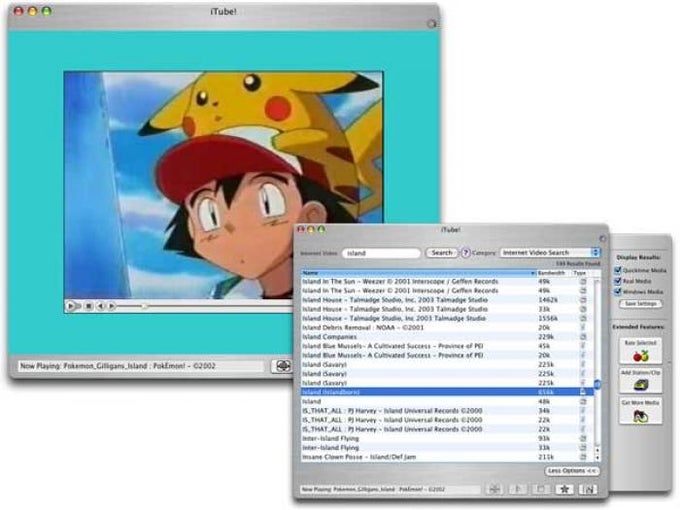This screenshot has width=680, height=510.
Task: Click the stop square icon in search window toolbar
Action: coord(541,489)
